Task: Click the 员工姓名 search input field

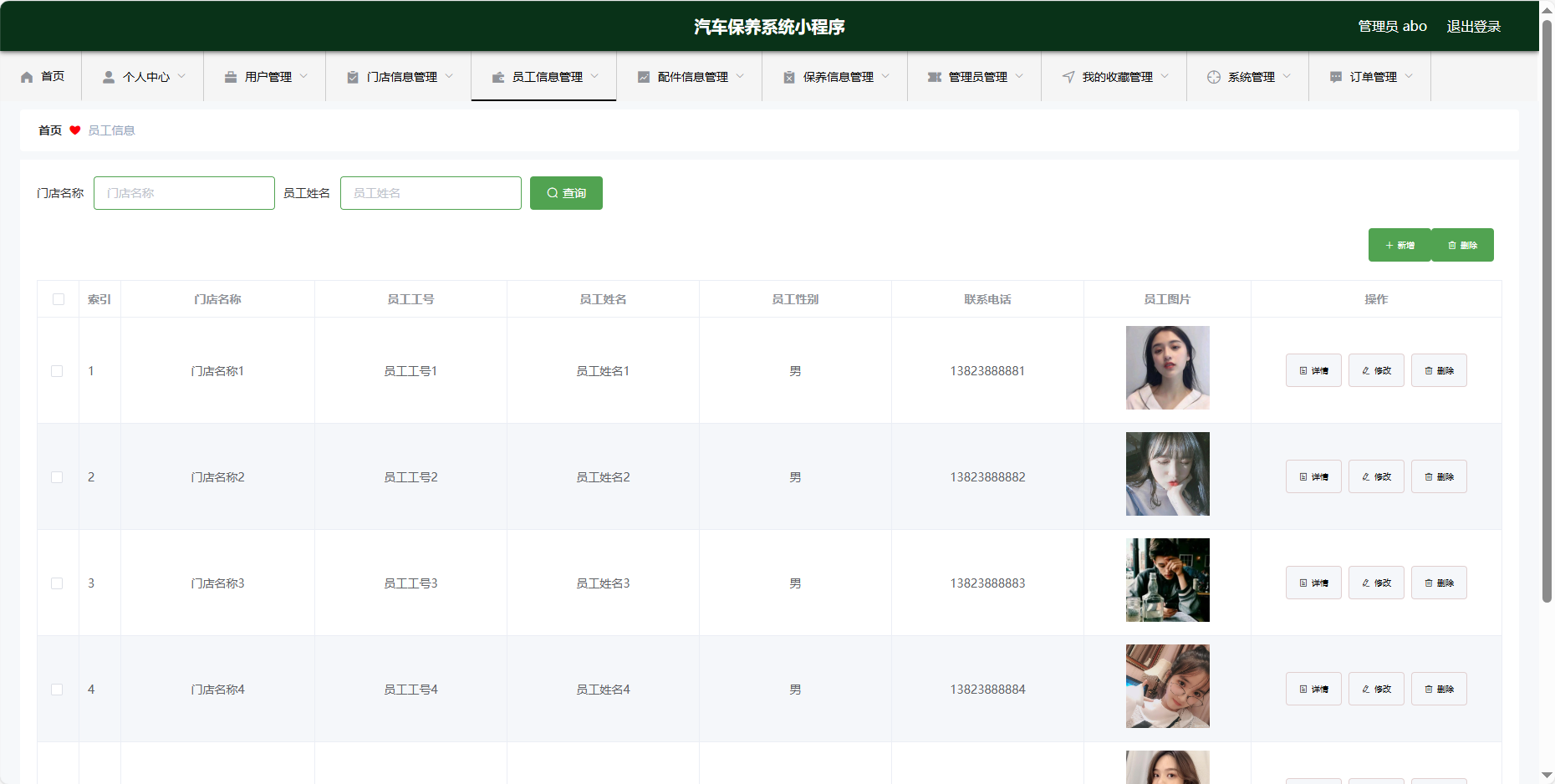Action: 431,193
